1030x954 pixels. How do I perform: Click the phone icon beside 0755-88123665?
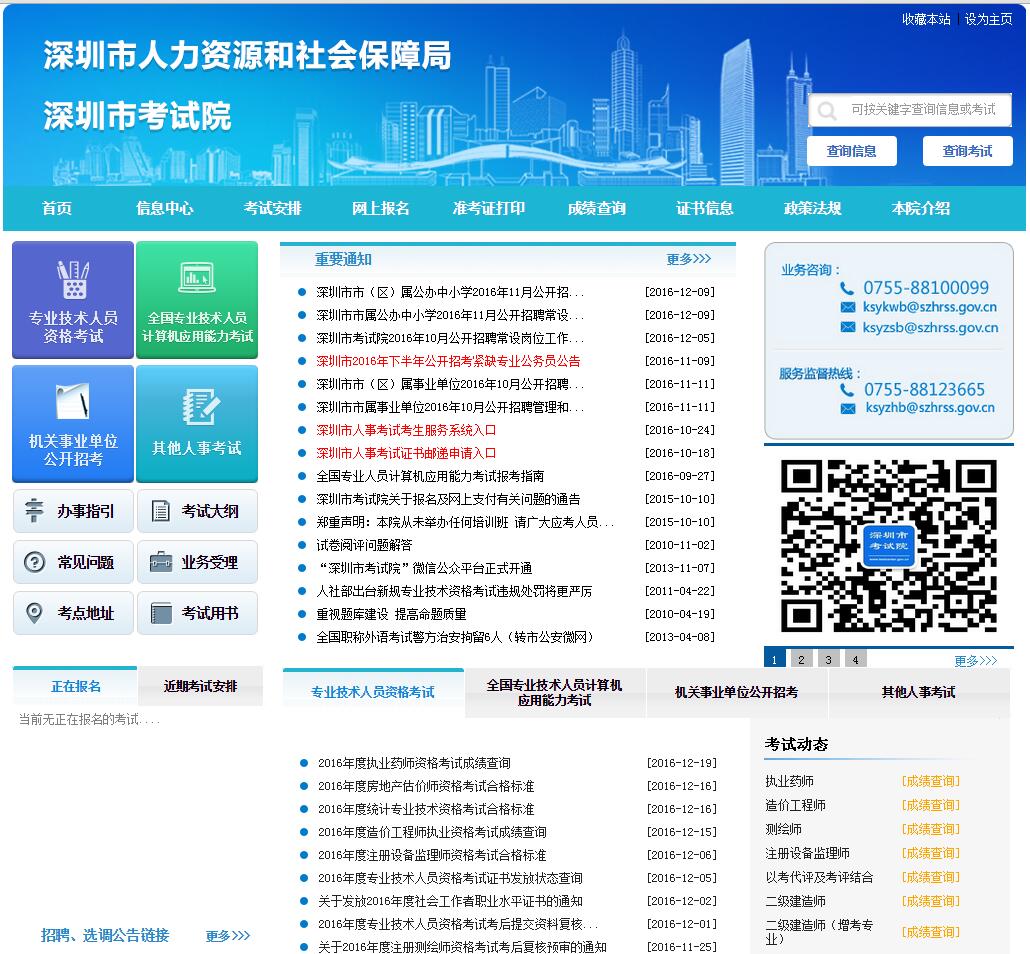[847, 390]
